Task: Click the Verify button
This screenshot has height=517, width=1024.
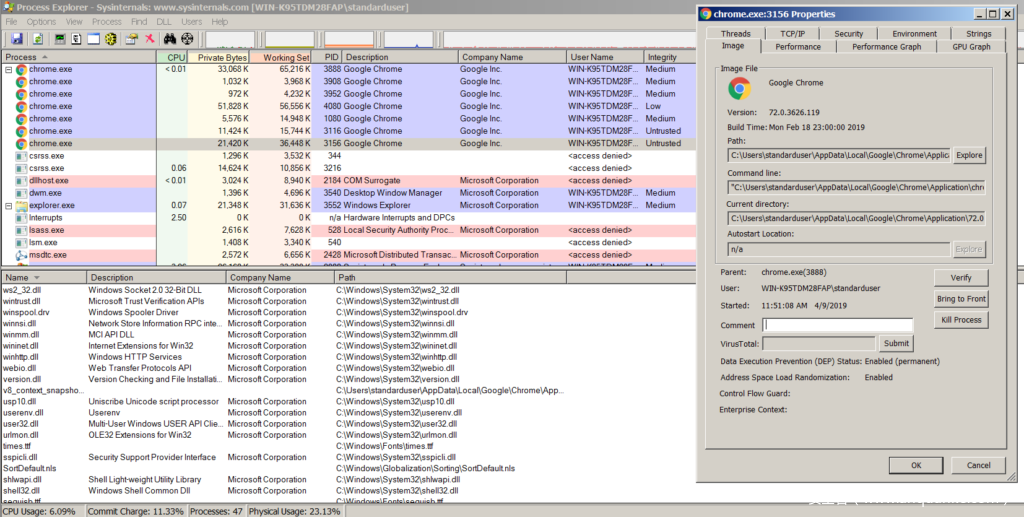Action: (x=960, y=277)
